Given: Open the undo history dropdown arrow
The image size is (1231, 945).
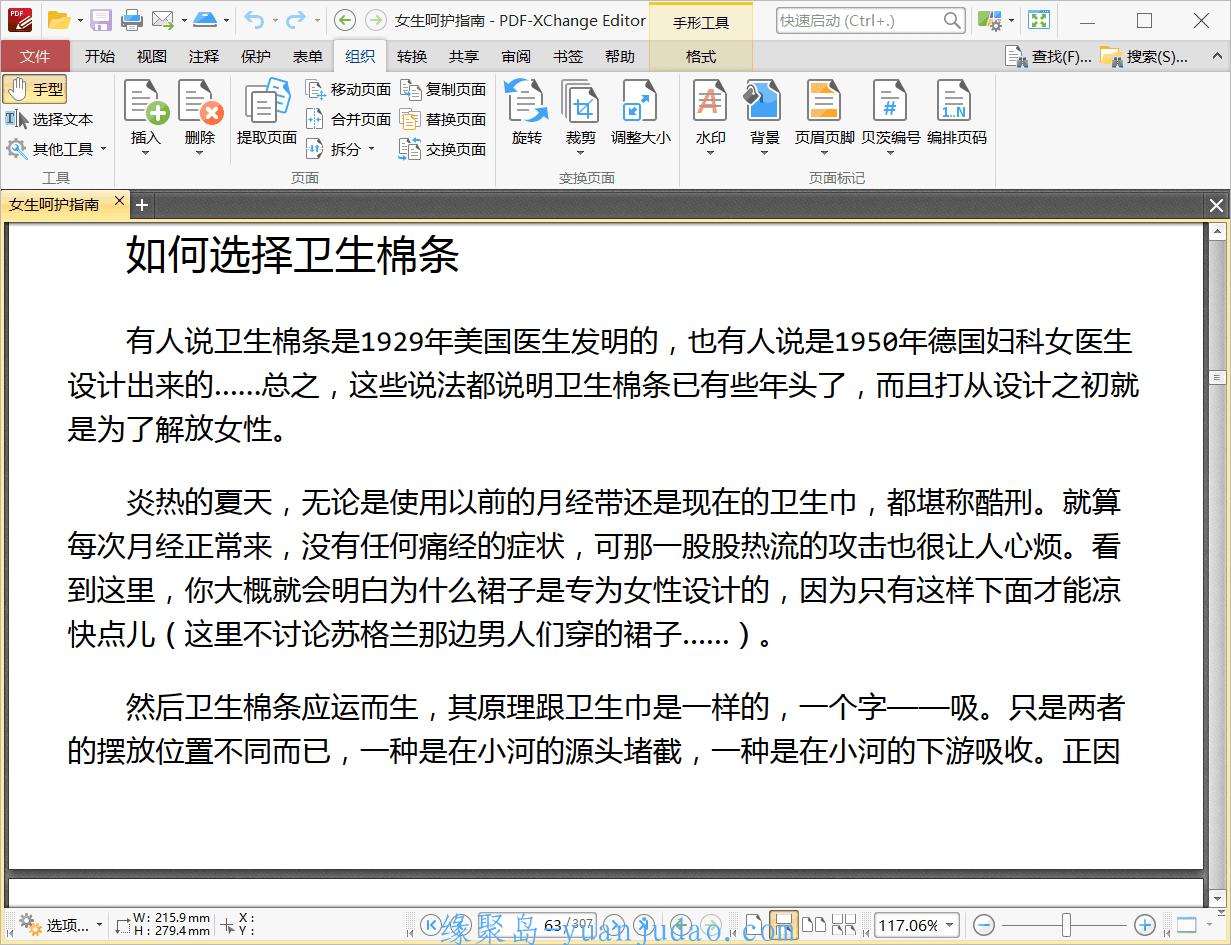Looking at the screenshot, I should [x=274, y=20].
